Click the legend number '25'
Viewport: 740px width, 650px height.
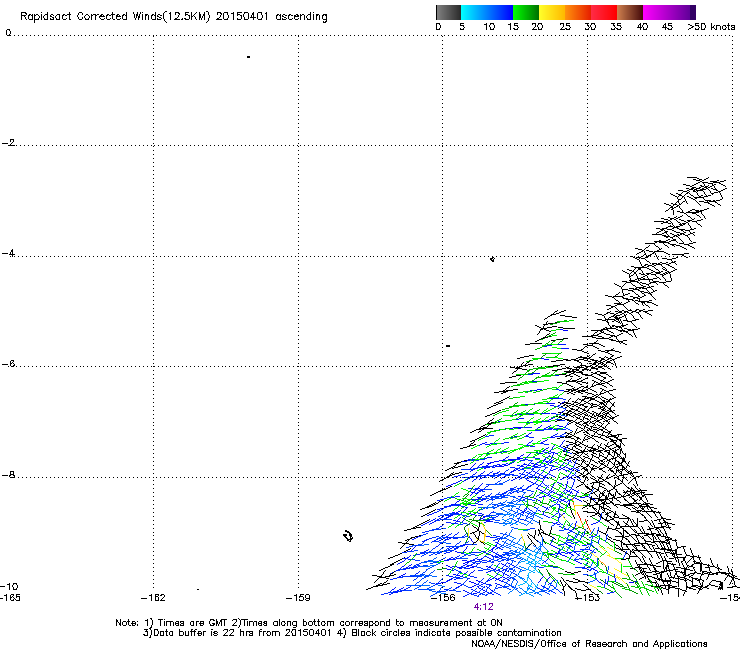pyautogui.click(x=565, y=27)
